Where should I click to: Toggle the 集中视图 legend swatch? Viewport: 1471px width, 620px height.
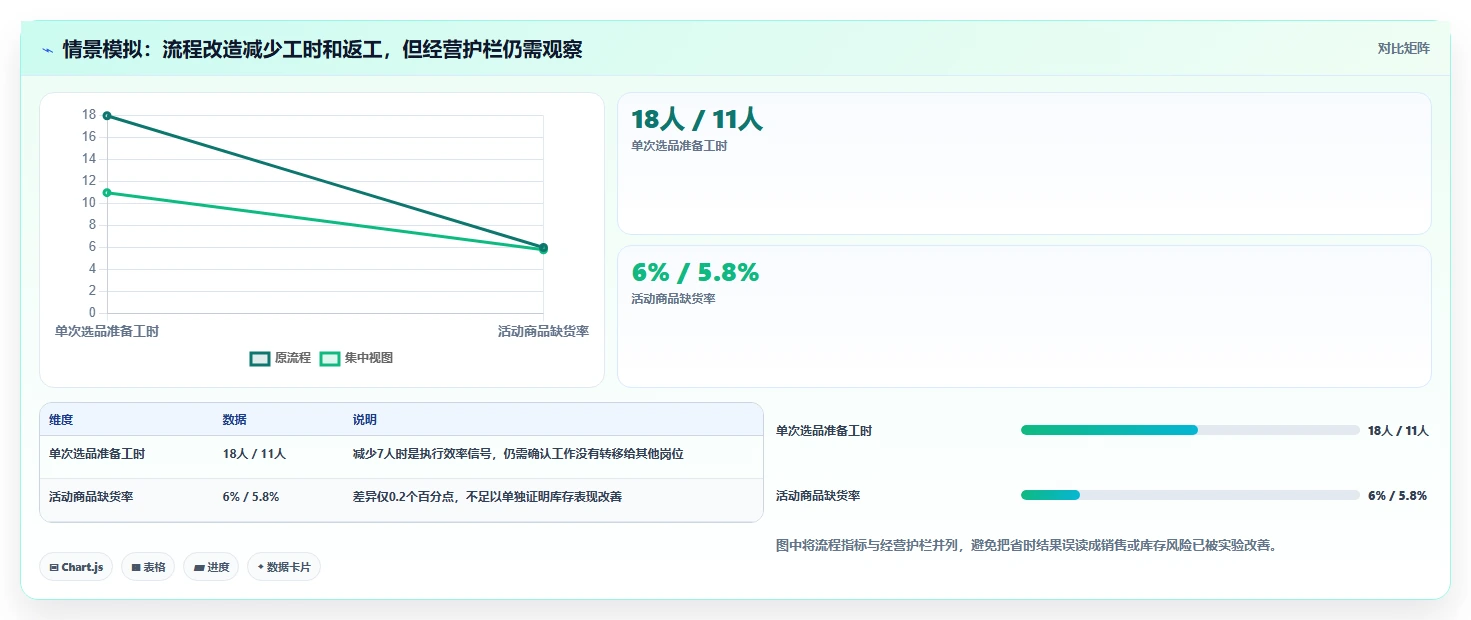click(x=330, y=358)
